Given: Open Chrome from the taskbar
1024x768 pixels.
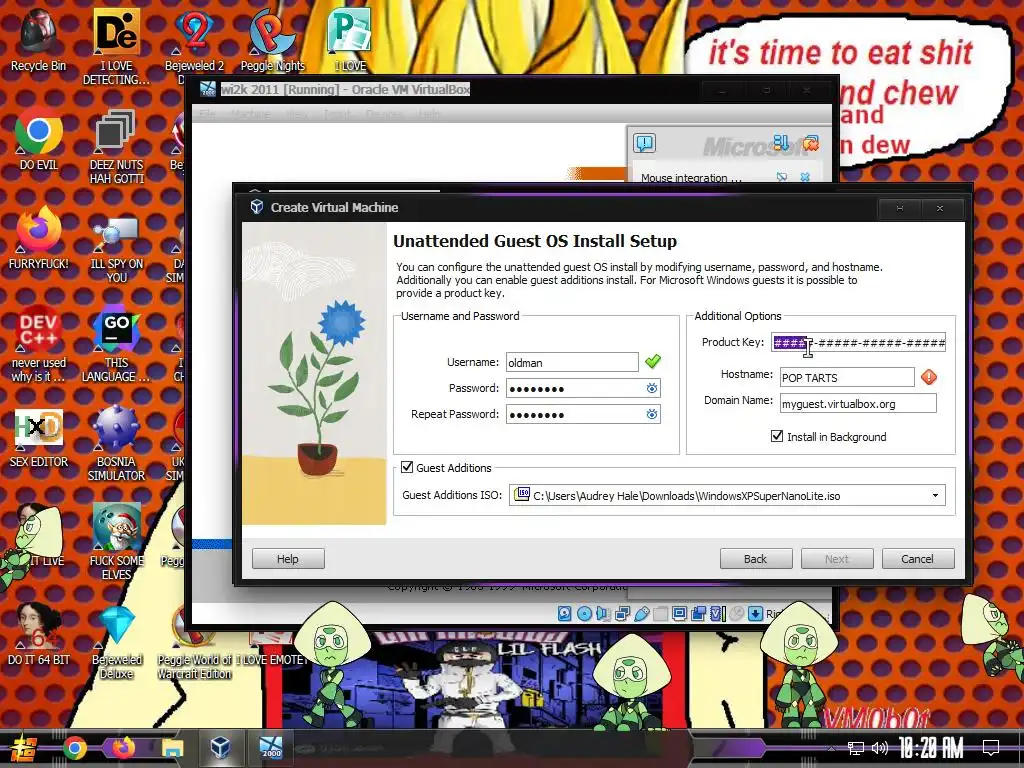Looking at the screenshot, I should coord(74,748).
